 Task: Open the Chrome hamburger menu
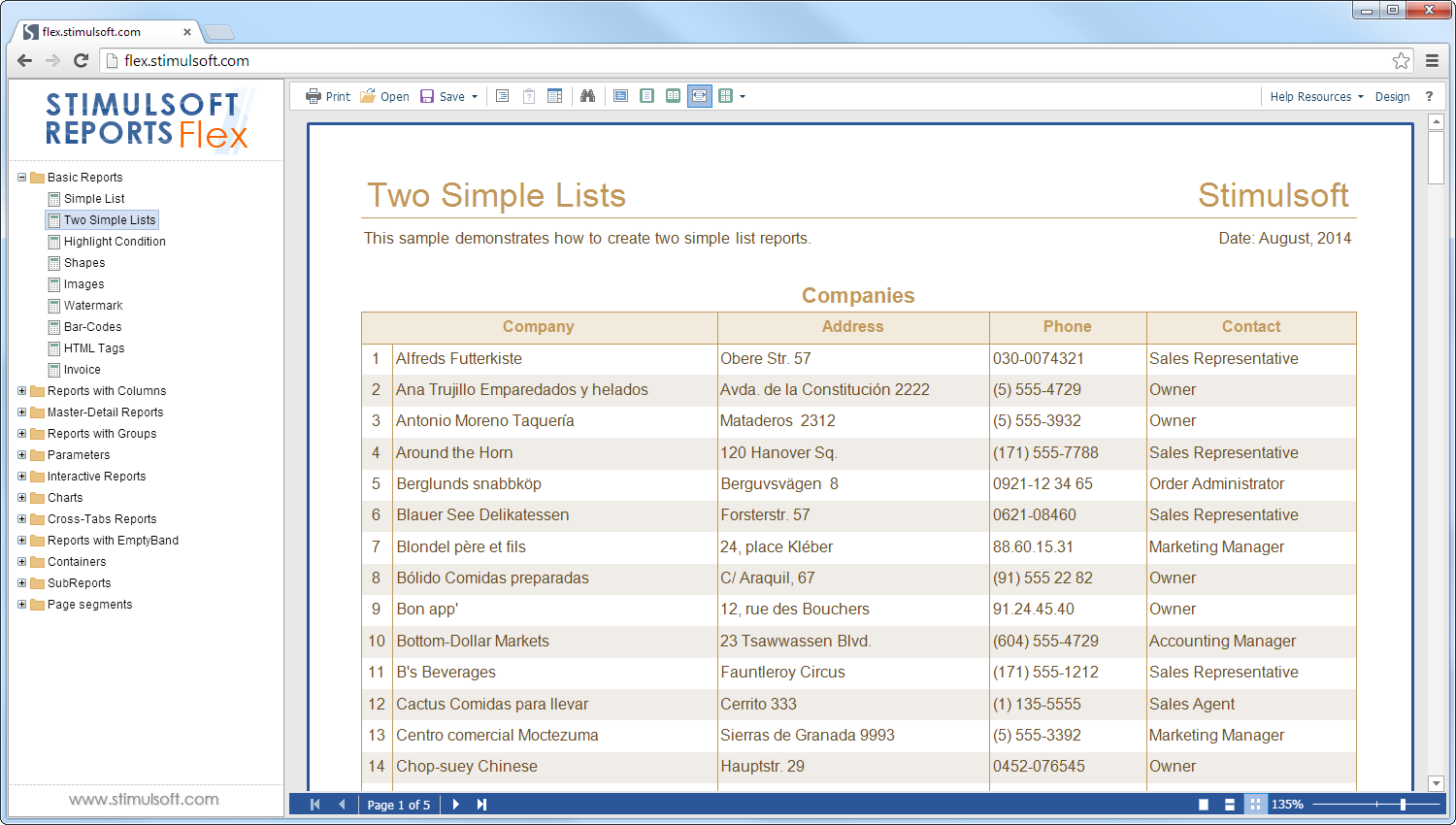(1432, 60)
